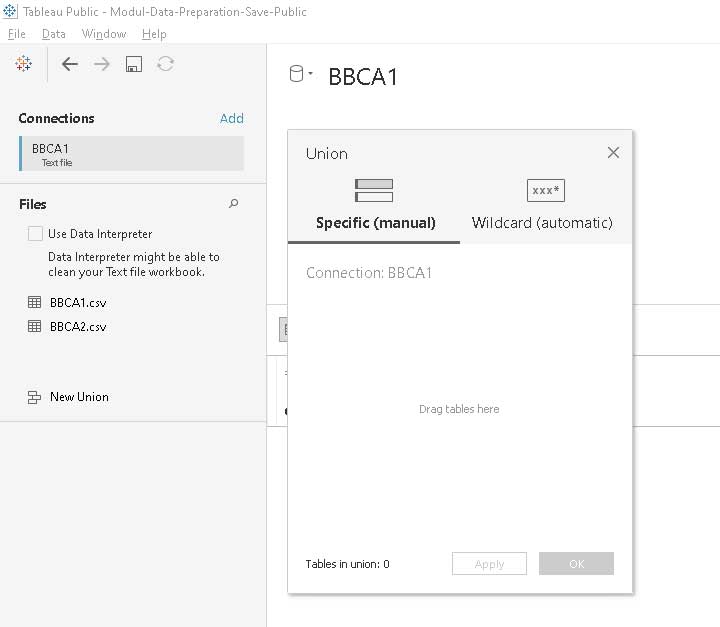Image resolution: width=720 pixels, height=627 pixels.
Task: Open the Data menu
Action: (x=54, y=34)
